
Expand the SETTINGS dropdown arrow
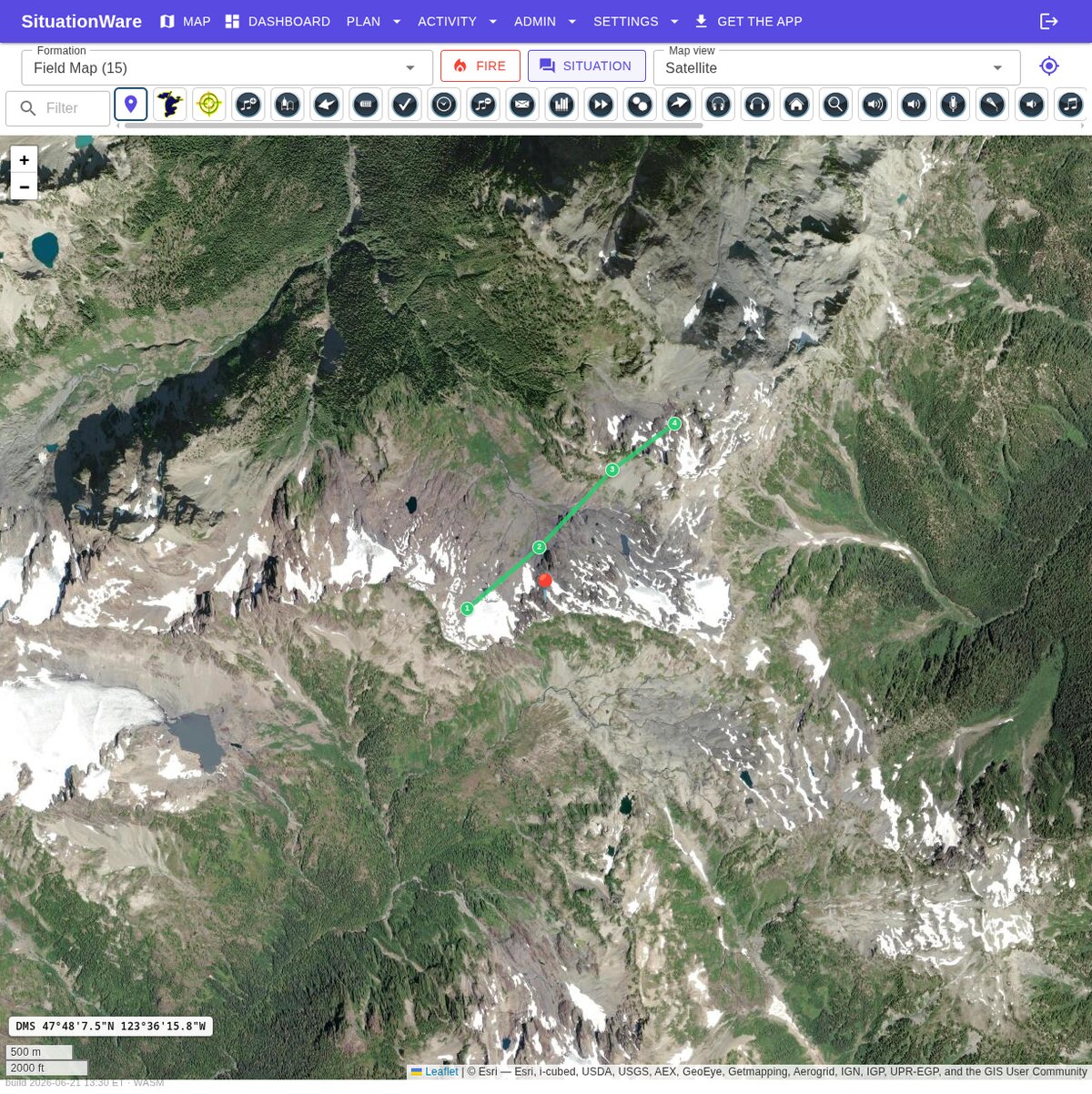(x=674, y=21)
